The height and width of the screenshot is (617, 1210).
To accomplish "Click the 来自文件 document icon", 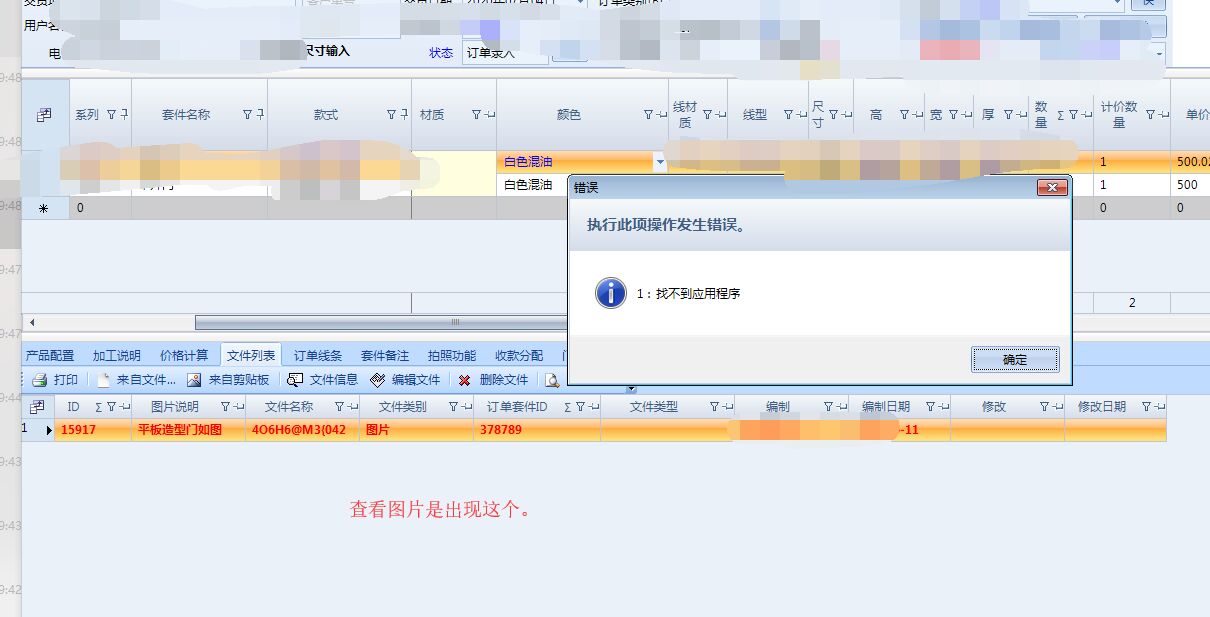I will point(103,380).
